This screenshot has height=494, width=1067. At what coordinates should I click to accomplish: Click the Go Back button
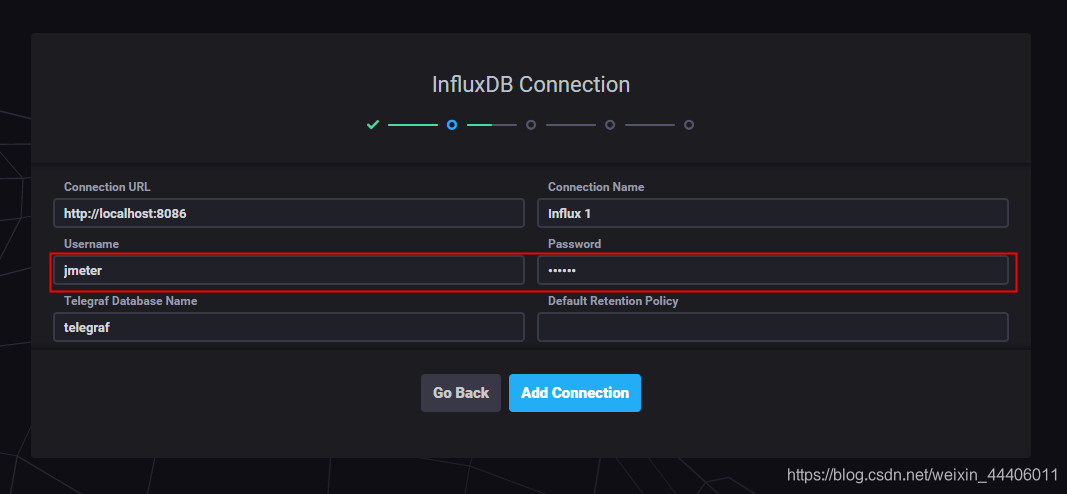461,393
